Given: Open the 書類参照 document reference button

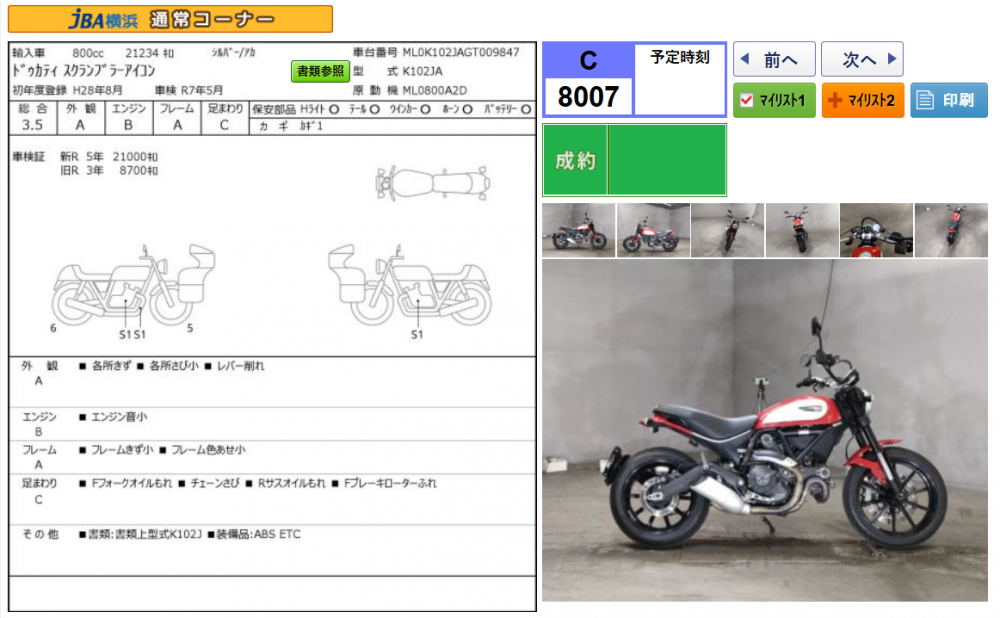Looking at the screenshot, I should [x=320, y=71].
